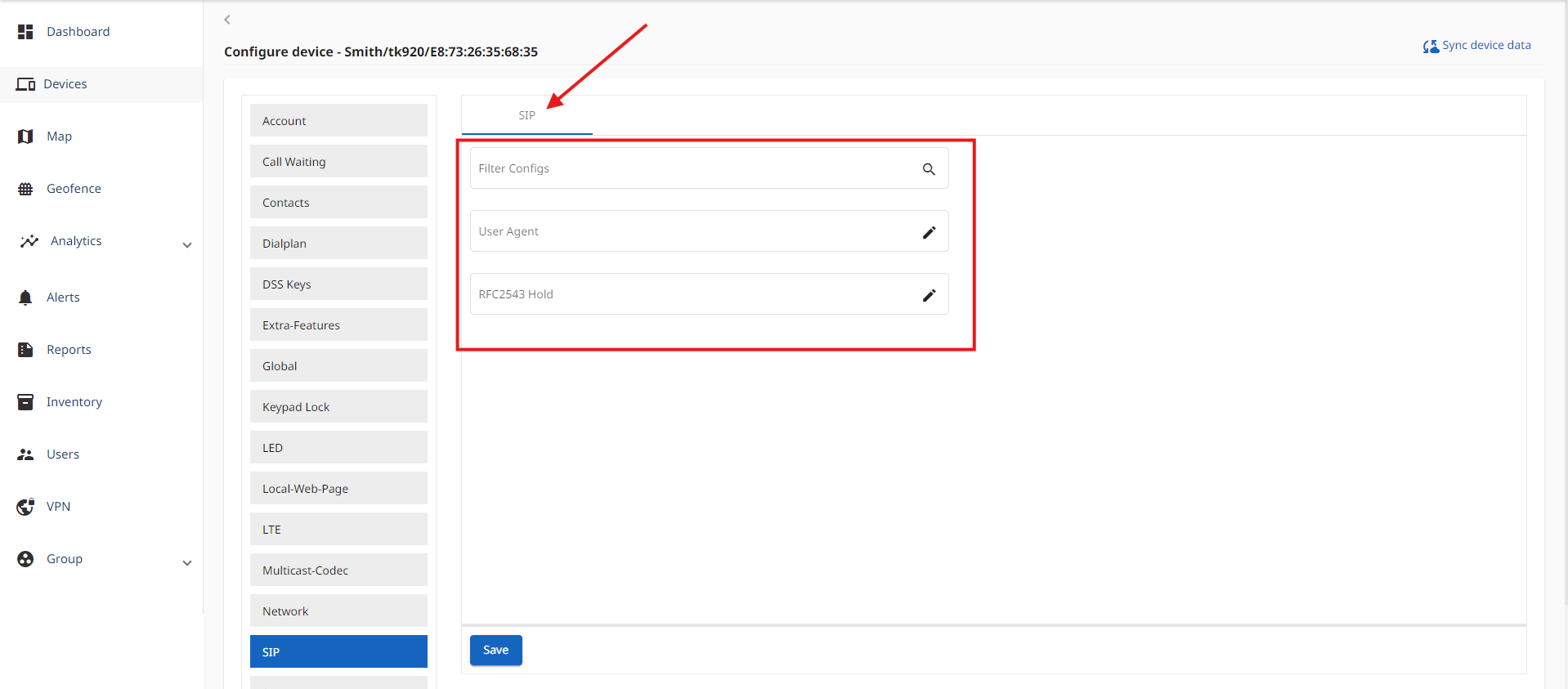Select the Dialplan category
Image resolution: width=1568 pixels, height=689 pixels.
[338, 243]
